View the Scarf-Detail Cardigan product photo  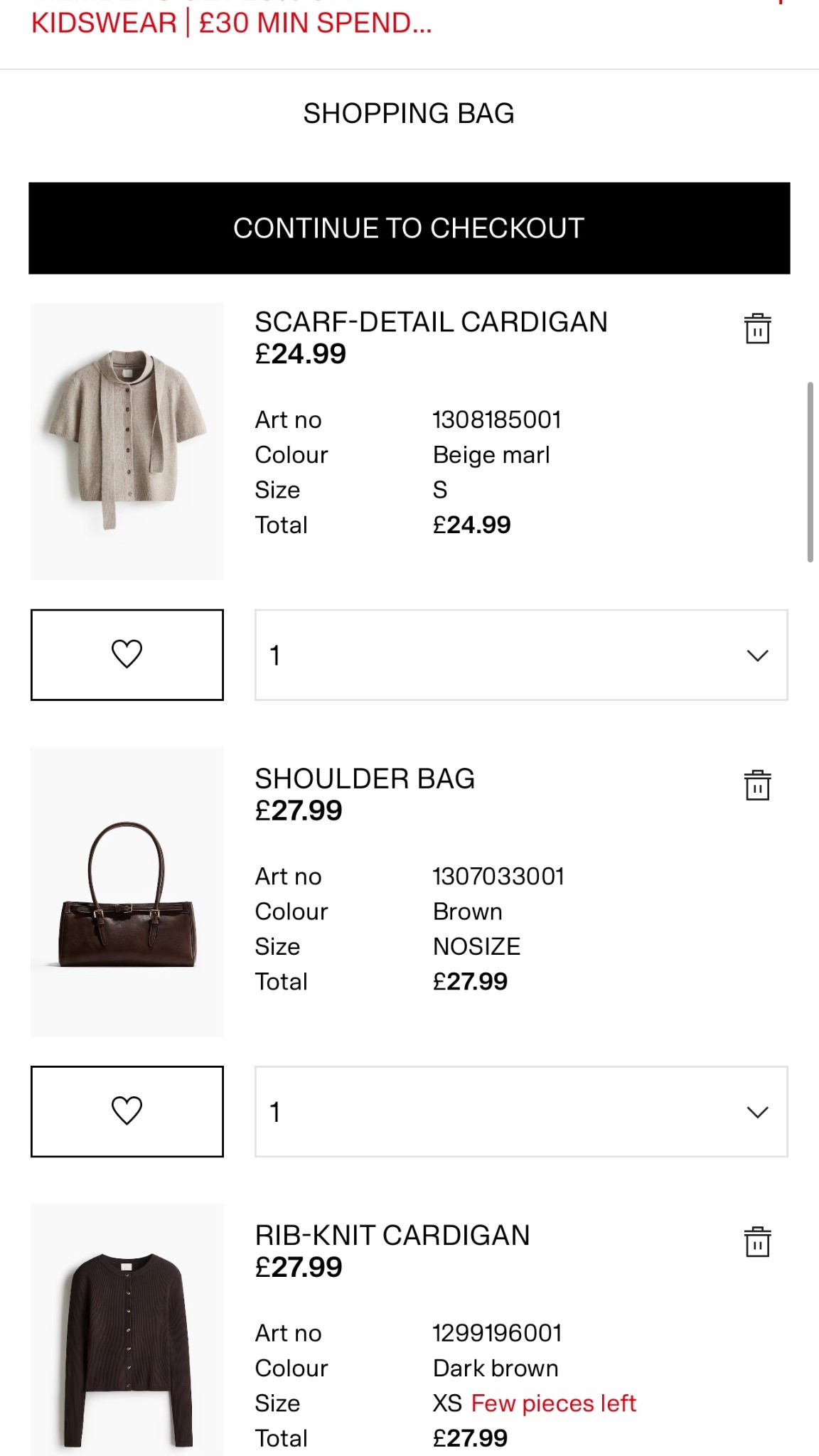coord(128,441)
